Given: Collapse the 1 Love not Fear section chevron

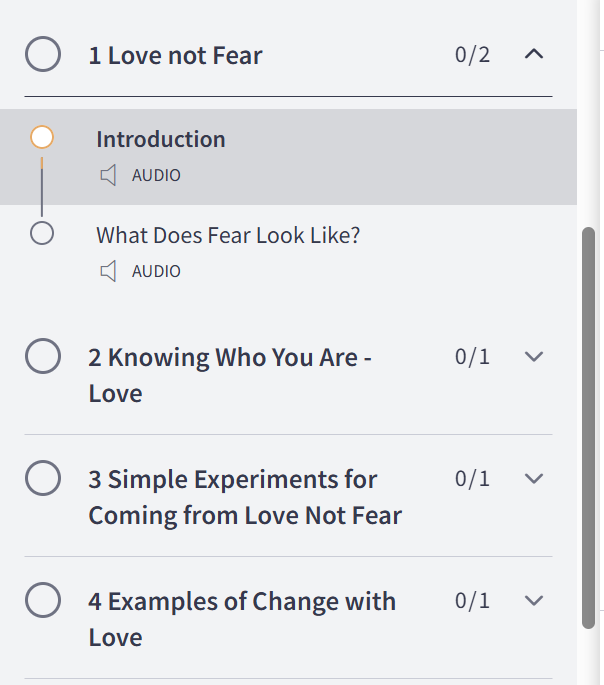Looking at the screenshot, I should click(534, 54).
